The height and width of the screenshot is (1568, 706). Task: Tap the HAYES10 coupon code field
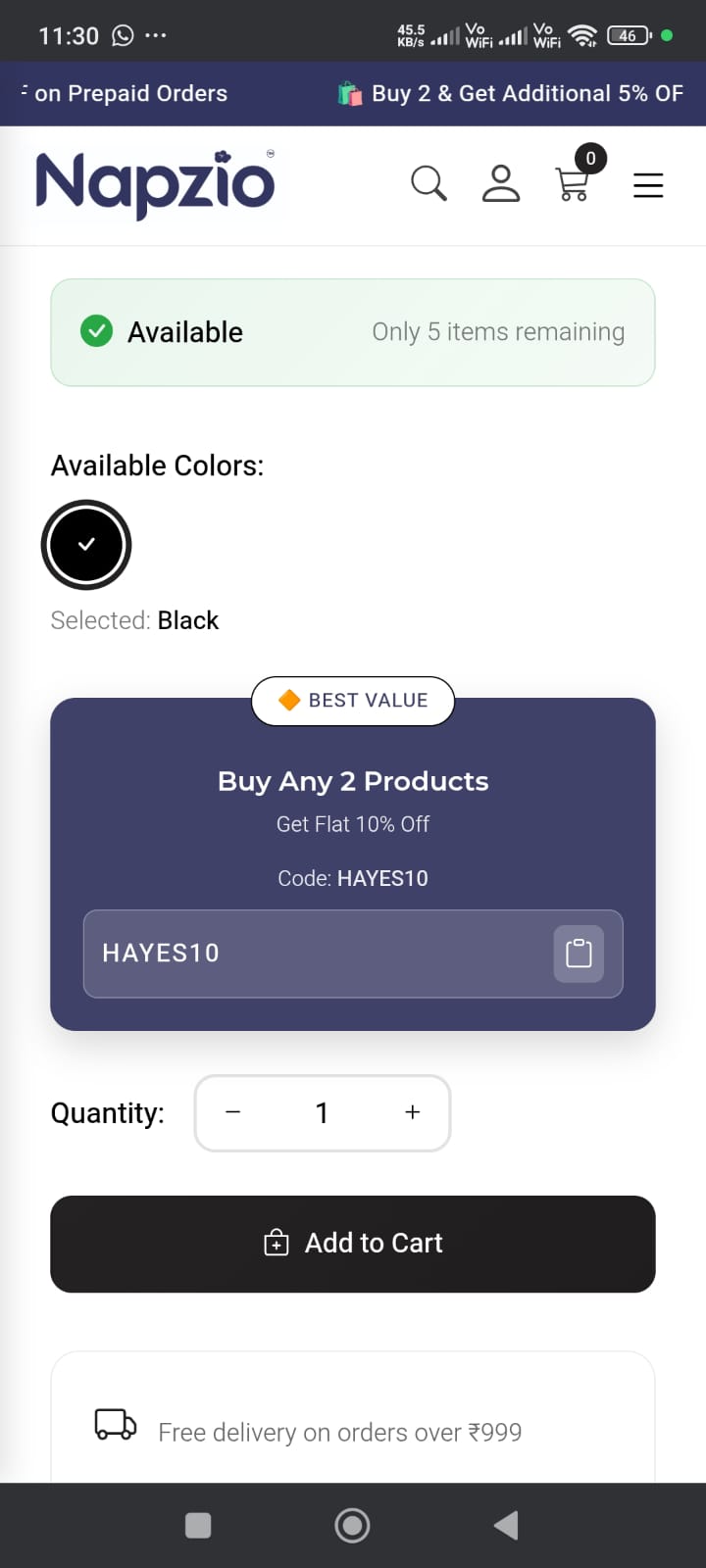(x=314, y=954)
